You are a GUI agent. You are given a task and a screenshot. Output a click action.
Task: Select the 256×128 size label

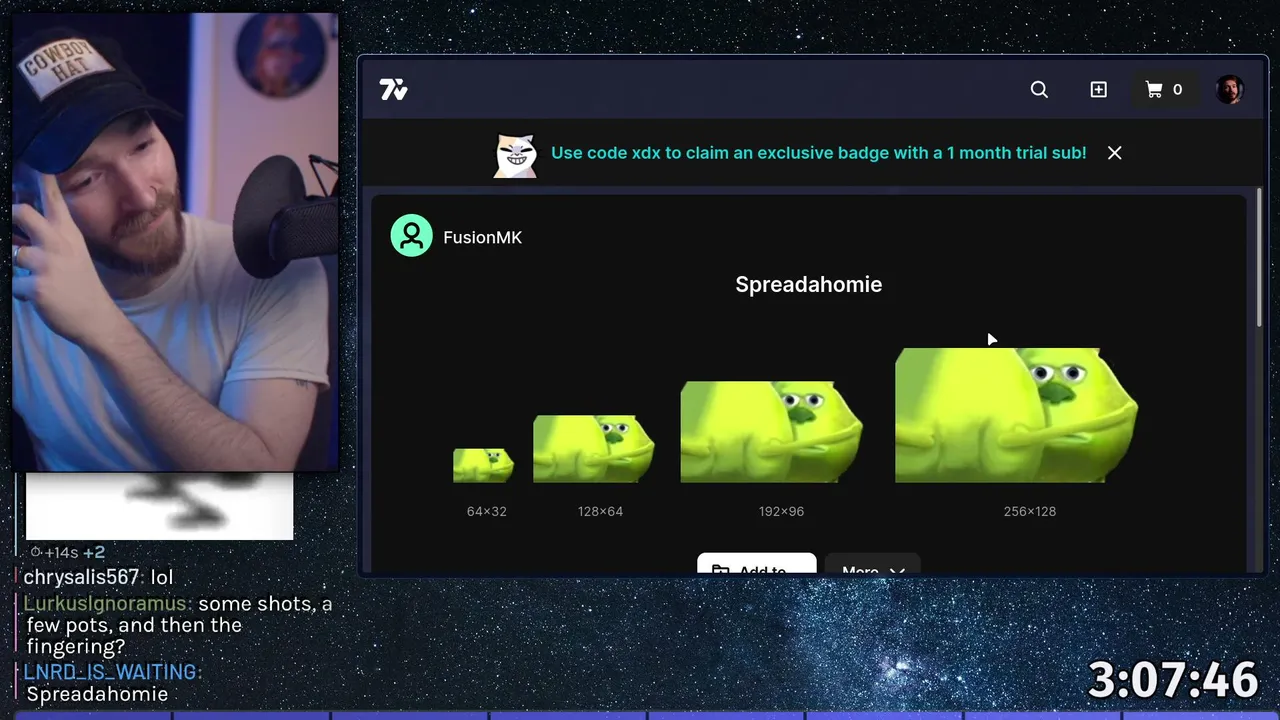tap(1030, 511)
